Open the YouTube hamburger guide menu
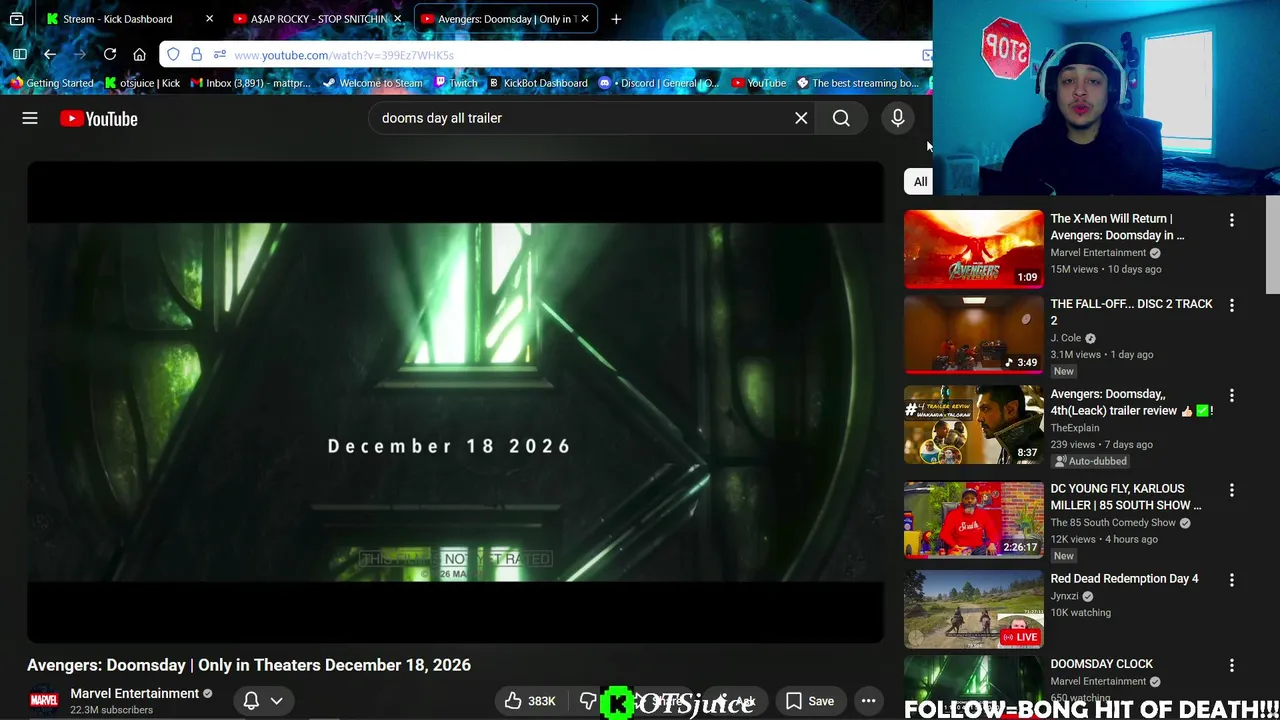 click(30, 118)
